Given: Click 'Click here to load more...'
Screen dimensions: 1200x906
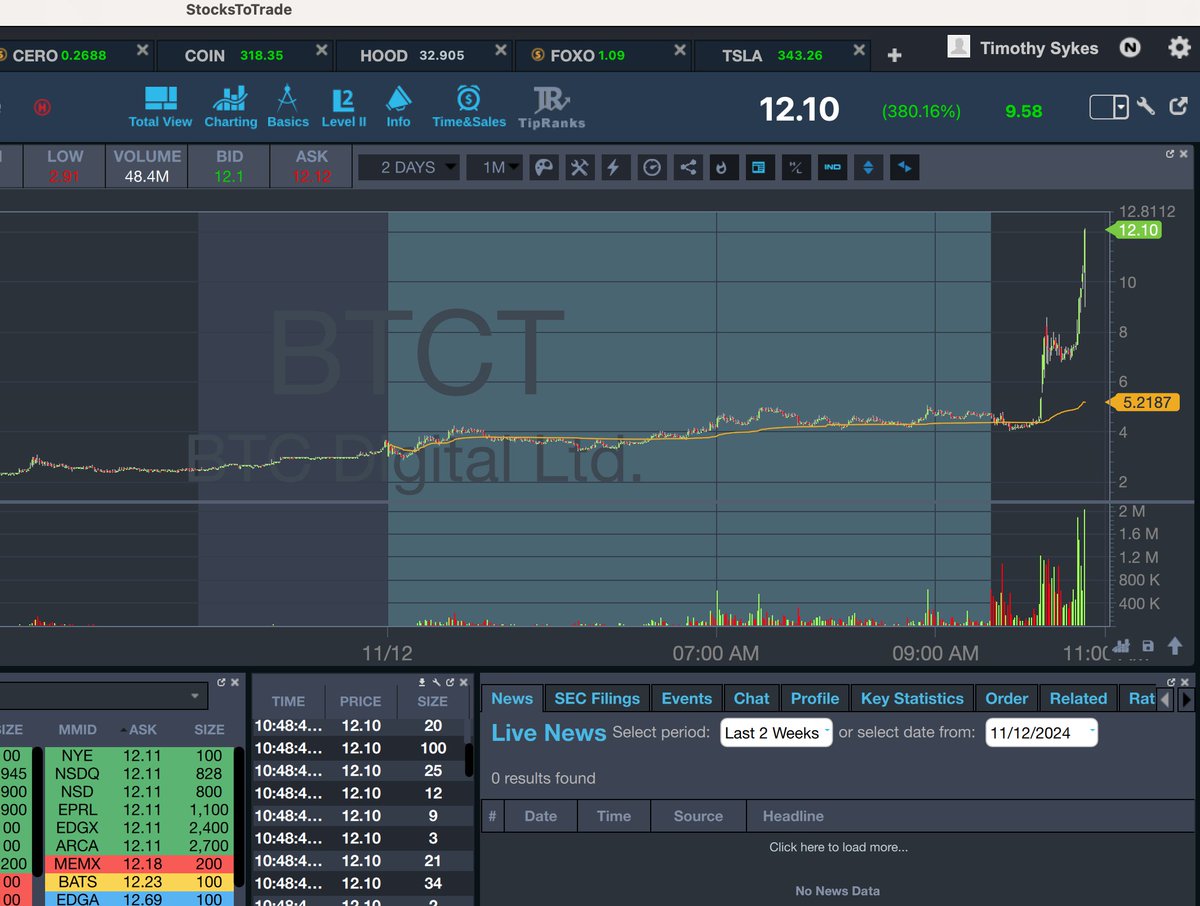Looking at the screenshot, I should [x=838, y=847].
